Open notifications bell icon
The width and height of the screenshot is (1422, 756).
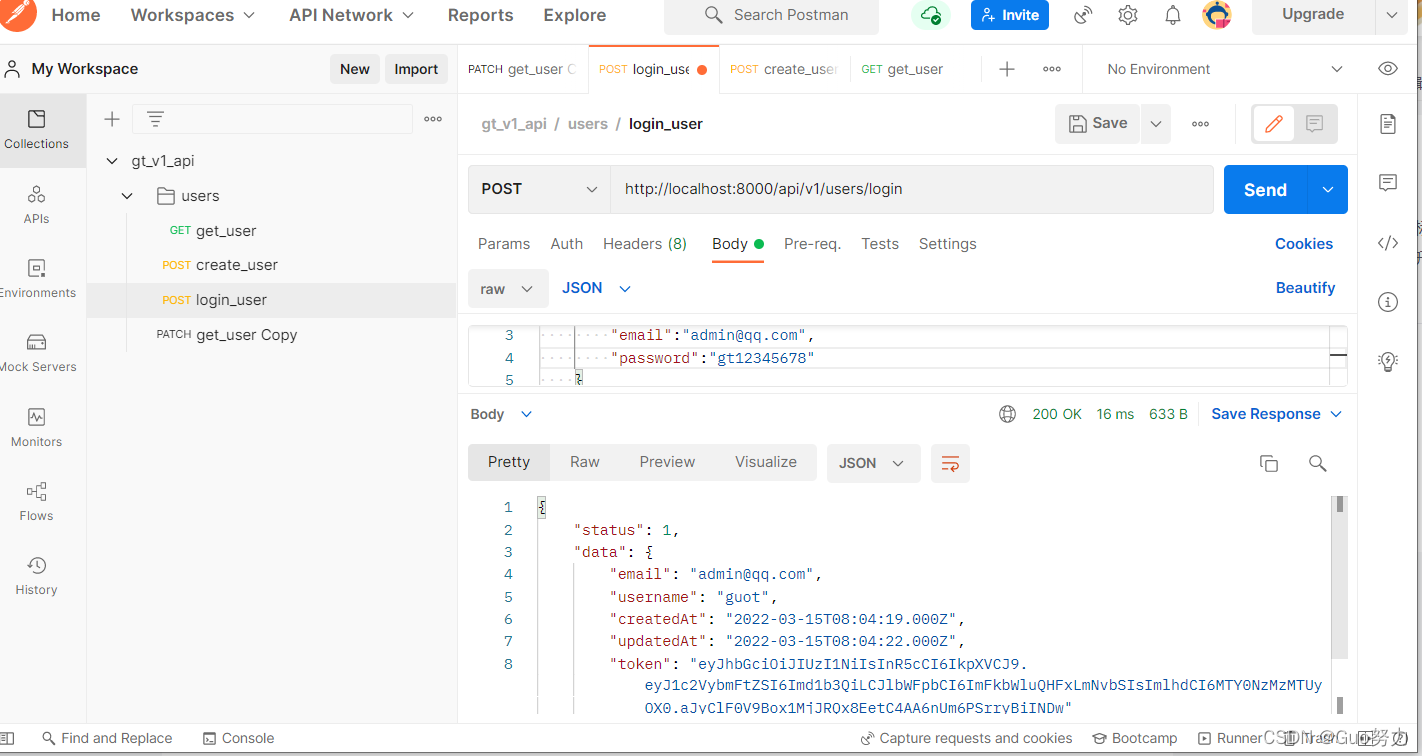click(x=1173, y=15)
